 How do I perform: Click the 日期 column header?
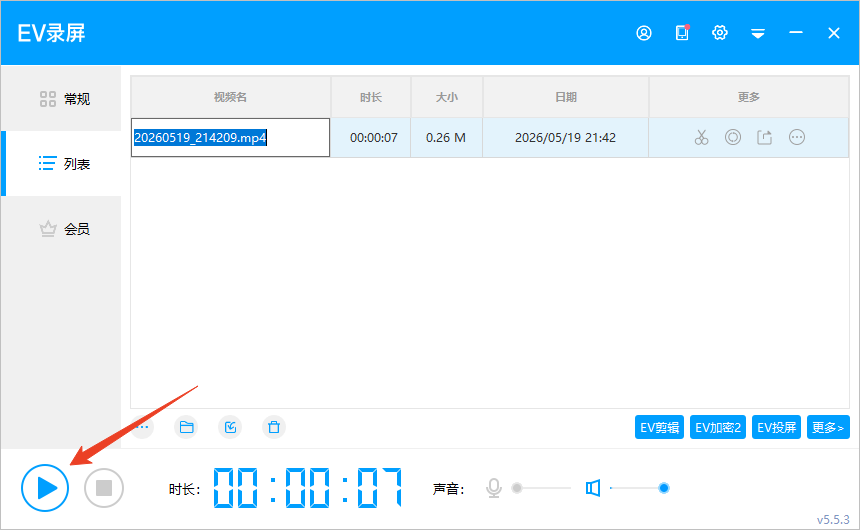coord(565,97)
